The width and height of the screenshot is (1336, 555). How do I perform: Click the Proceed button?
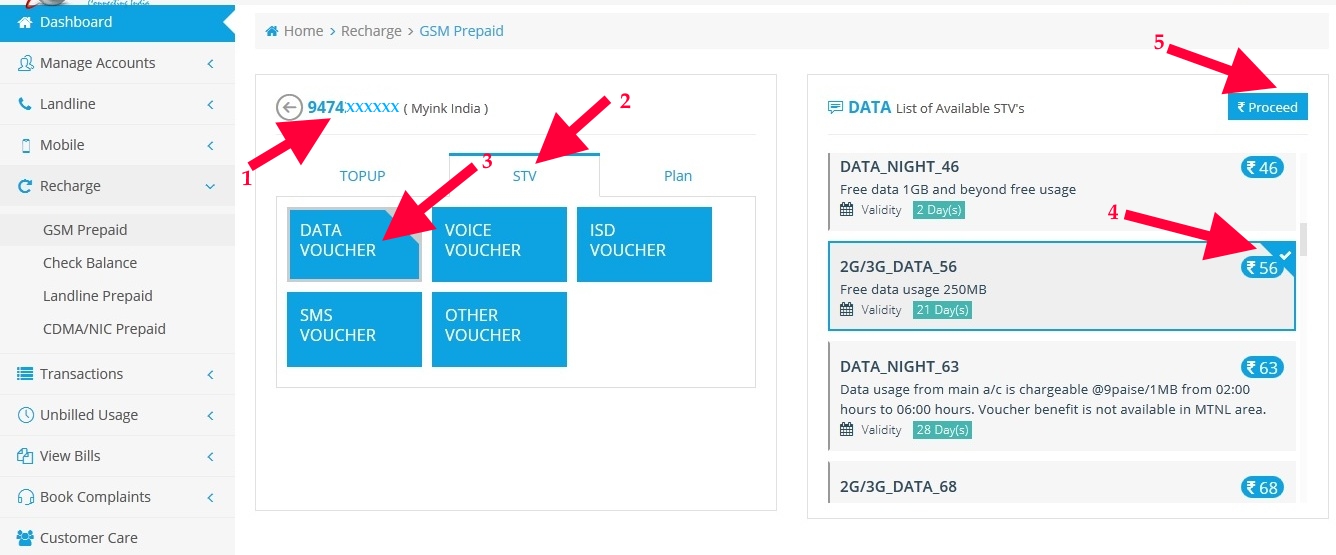click(1267, 107)
